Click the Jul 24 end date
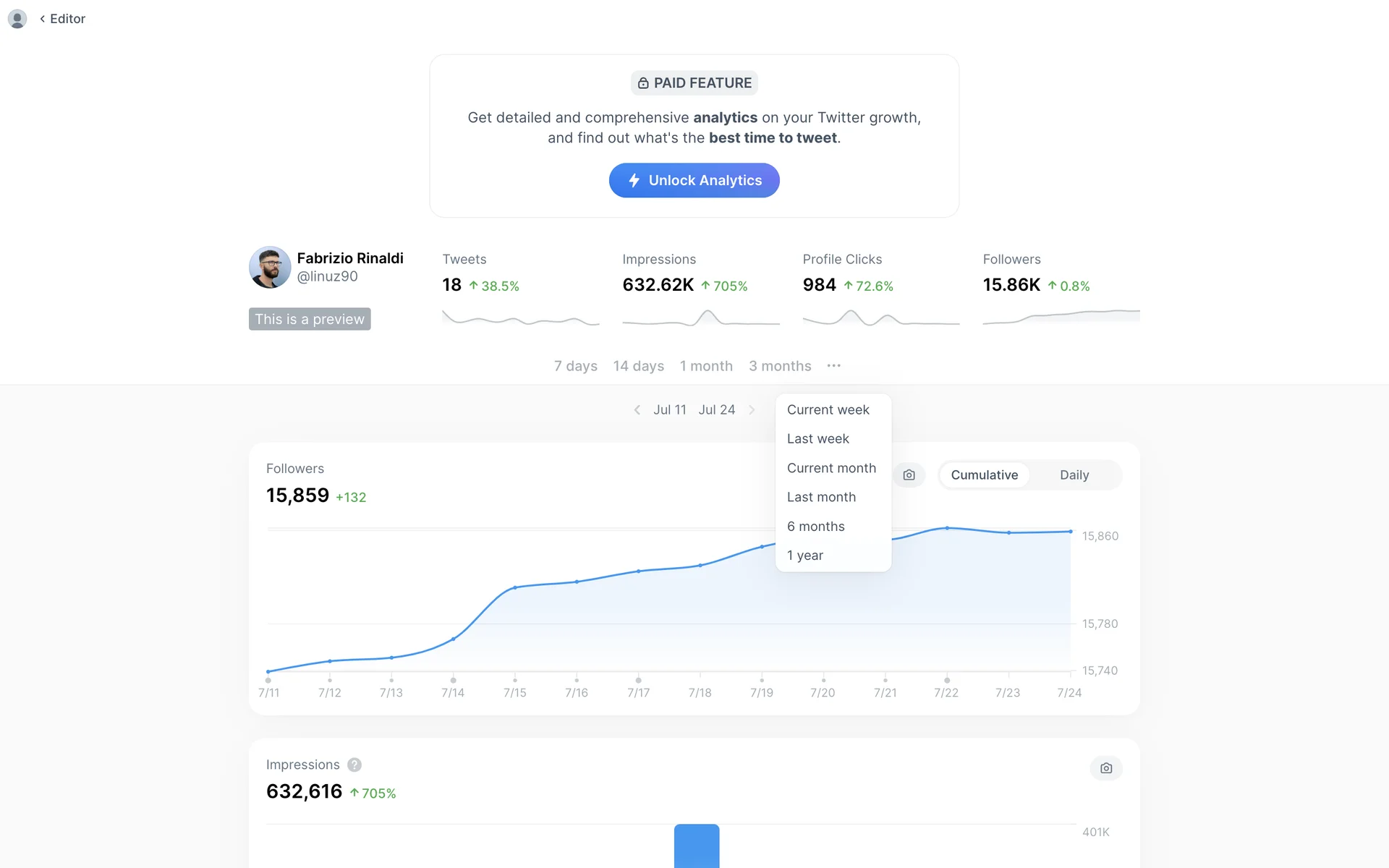 [x=716, y=410]
